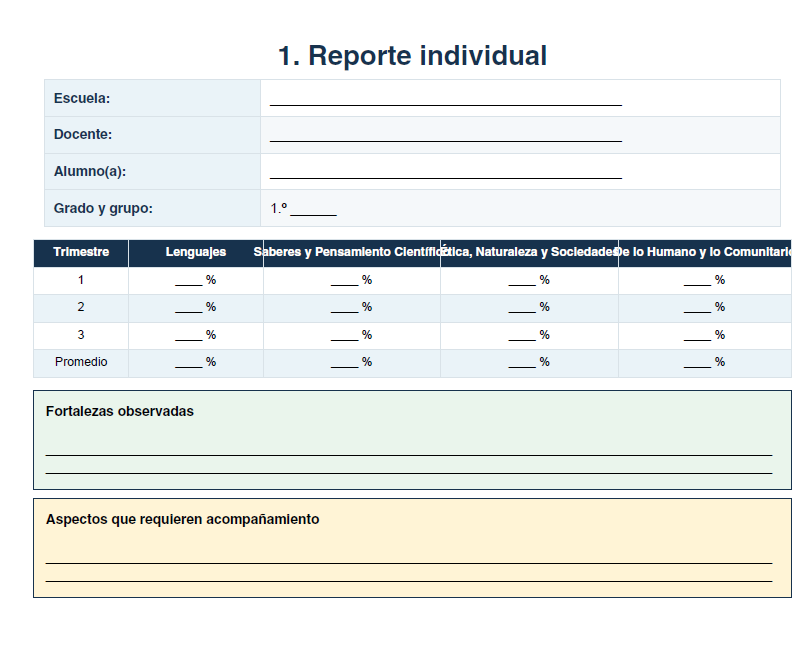
Task: Click the trimestre '3' row label
Action: click(81, 335)
